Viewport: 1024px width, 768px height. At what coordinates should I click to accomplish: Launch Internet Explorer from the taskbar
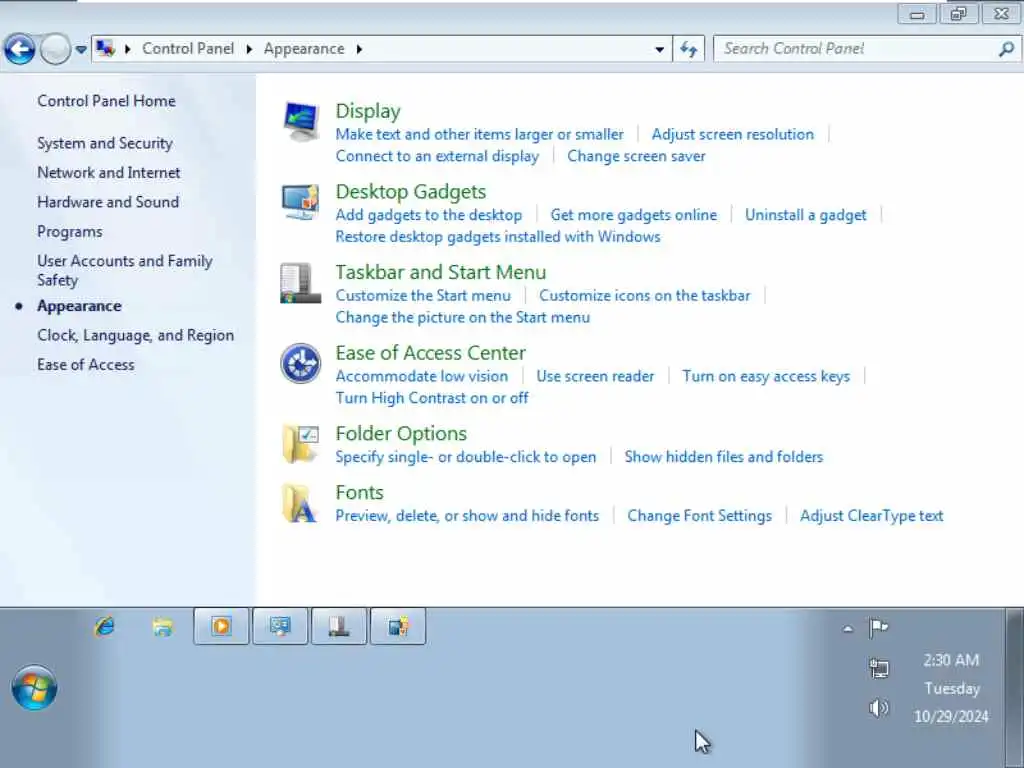(x=104, y=626)
